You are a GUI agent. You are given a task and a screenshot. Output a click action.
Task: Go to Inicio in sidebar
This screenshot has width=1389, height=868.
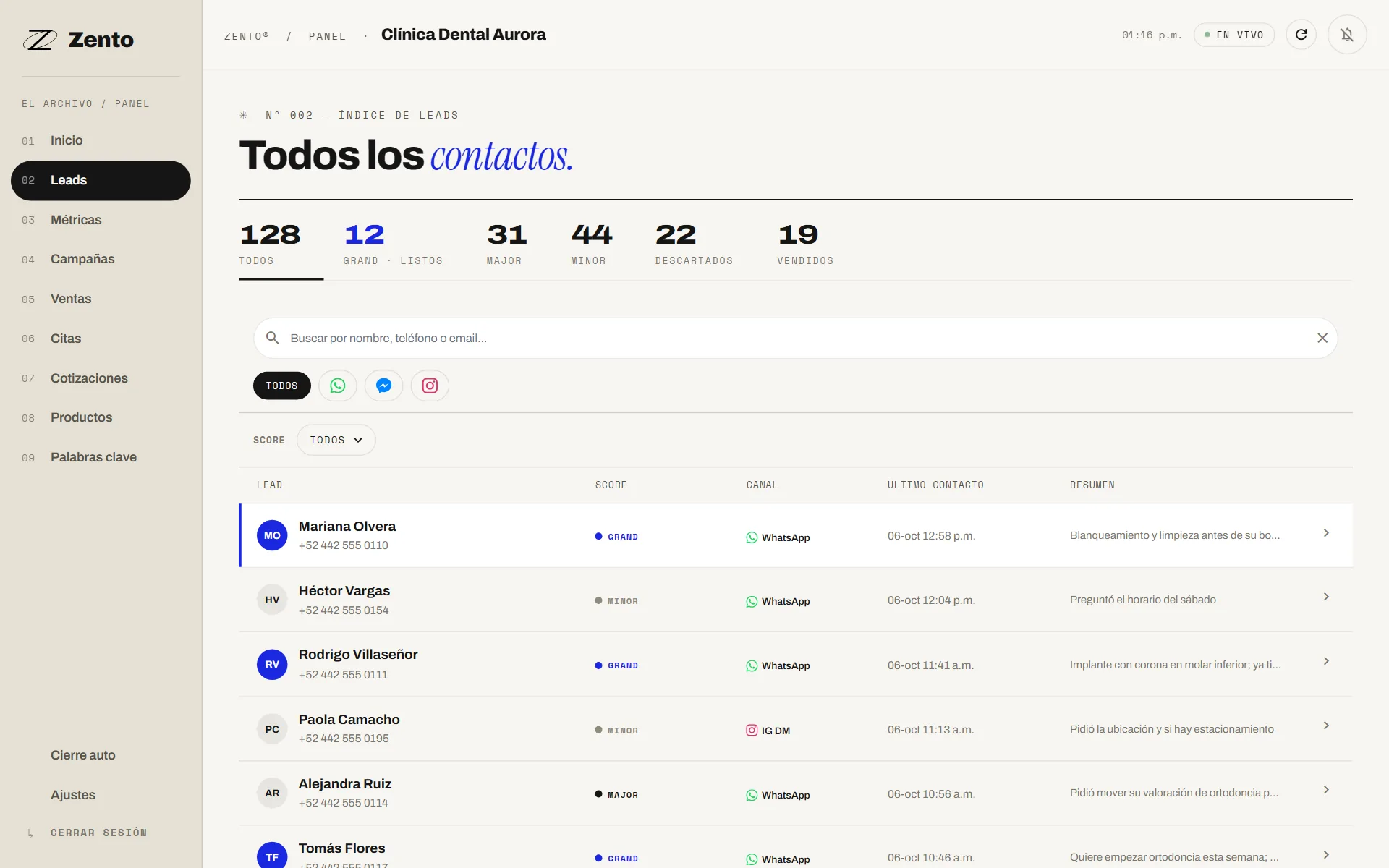click(101, 140)
